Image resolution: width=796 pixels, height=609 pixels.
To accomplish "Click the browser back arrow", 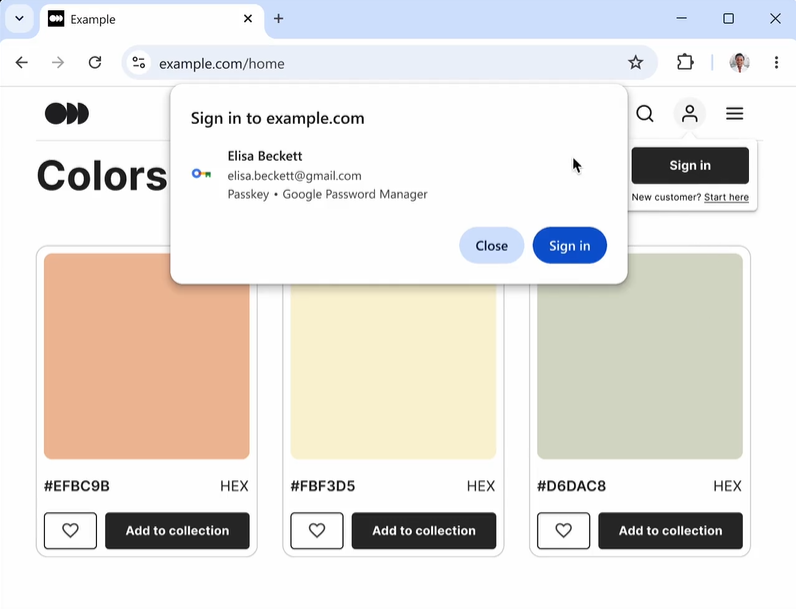I will (x=22, y=62).
